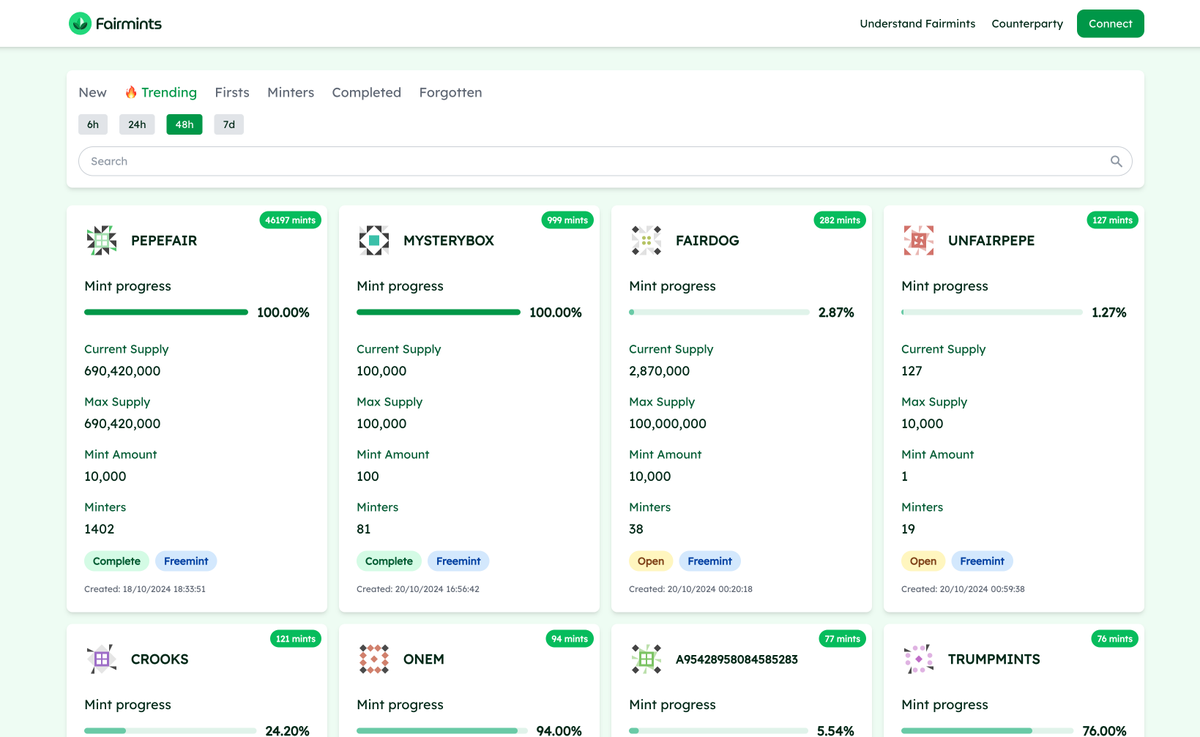Open the TRUMPMINTS token identicon
1200x737 pixels.
[x=918, y=660]
